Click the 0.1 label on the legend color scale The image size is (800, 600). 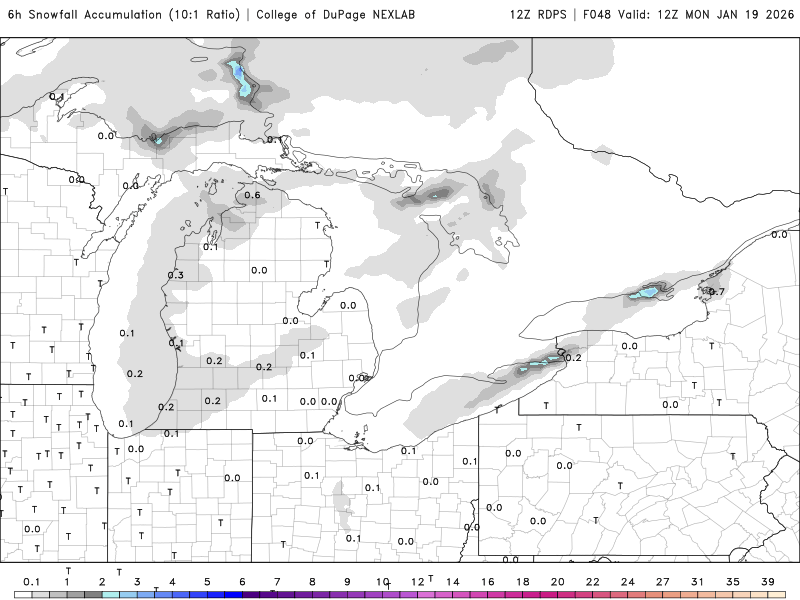pos(31,582)
